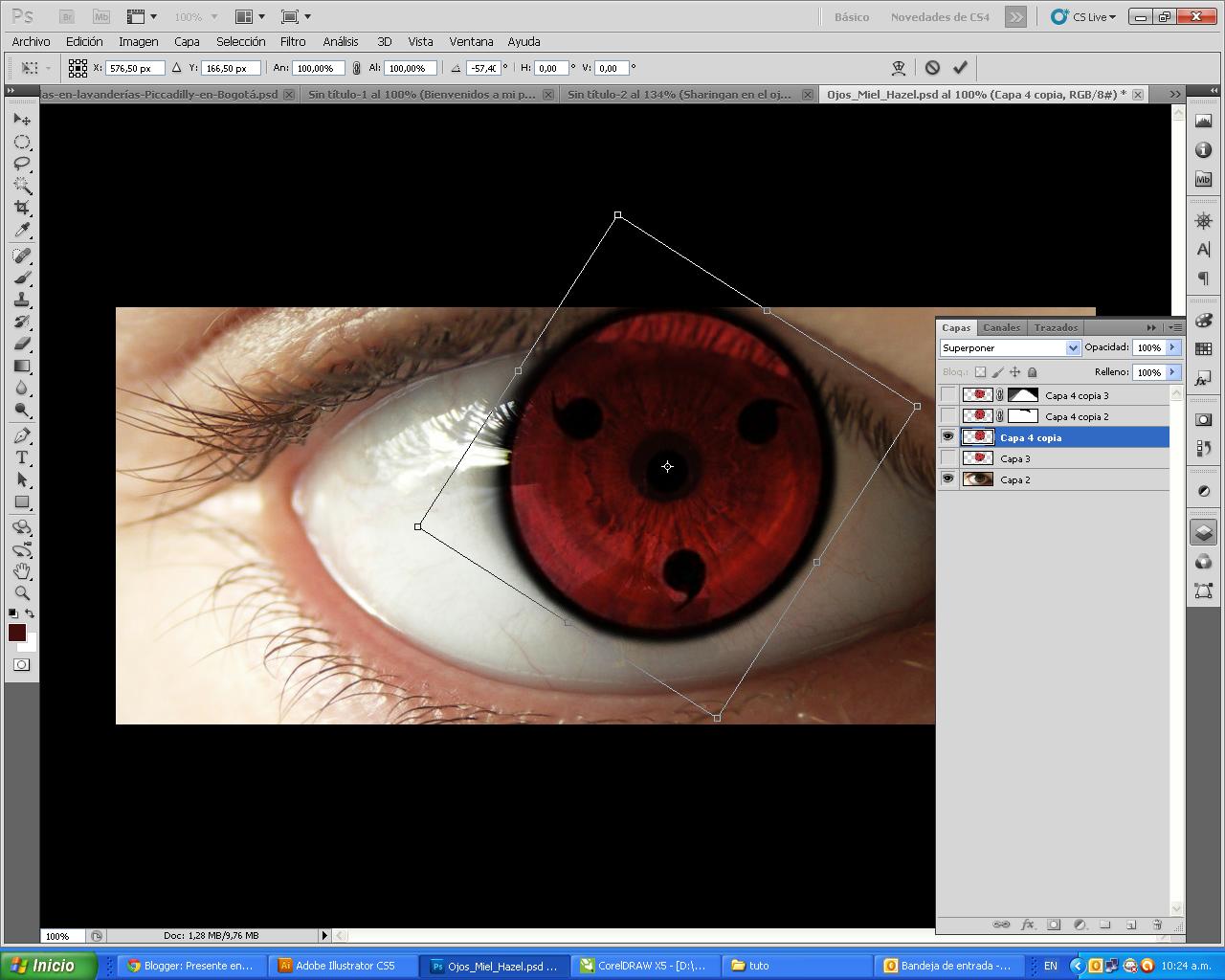Toggle lock all padlock in Layers panel
Viewport: 1225px width, 980px height.
(x=1032, y=372)
